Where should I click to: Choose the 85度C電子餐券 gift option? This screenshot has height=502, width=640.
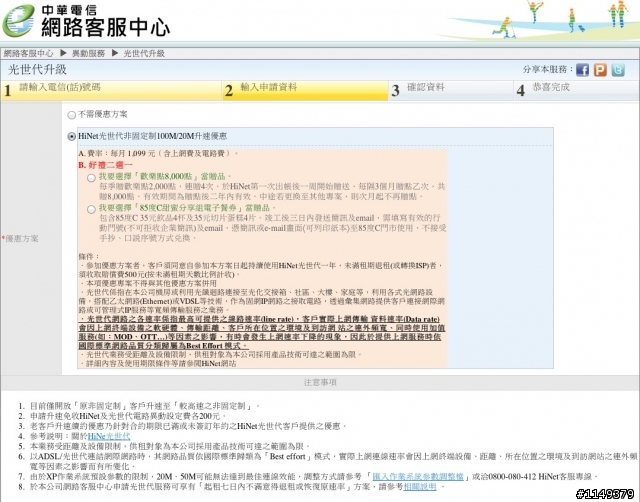[x=91, y=209]
